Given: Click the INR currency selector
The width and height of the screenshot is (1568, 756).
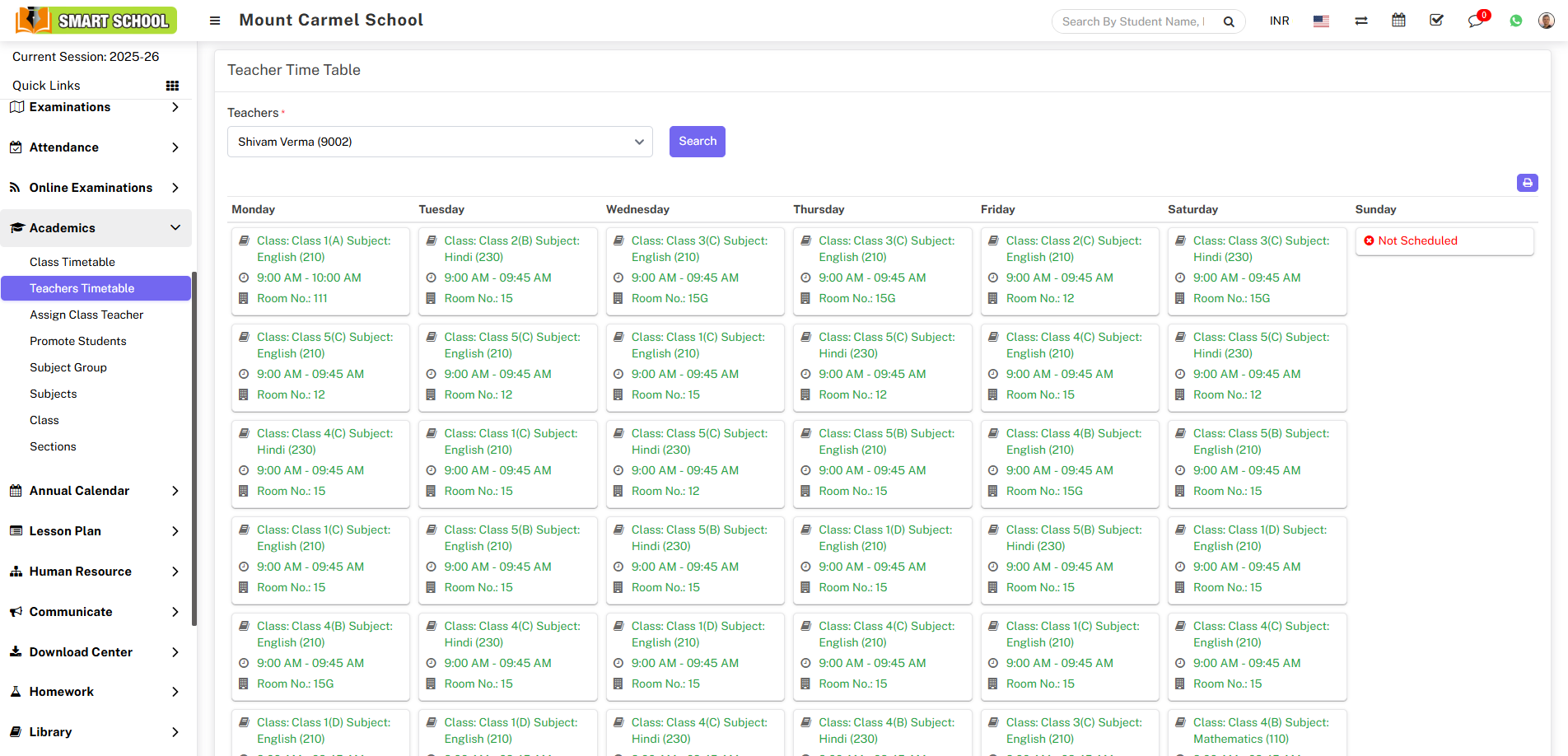Looking at the screenshot, I should tap(1279, 20).
